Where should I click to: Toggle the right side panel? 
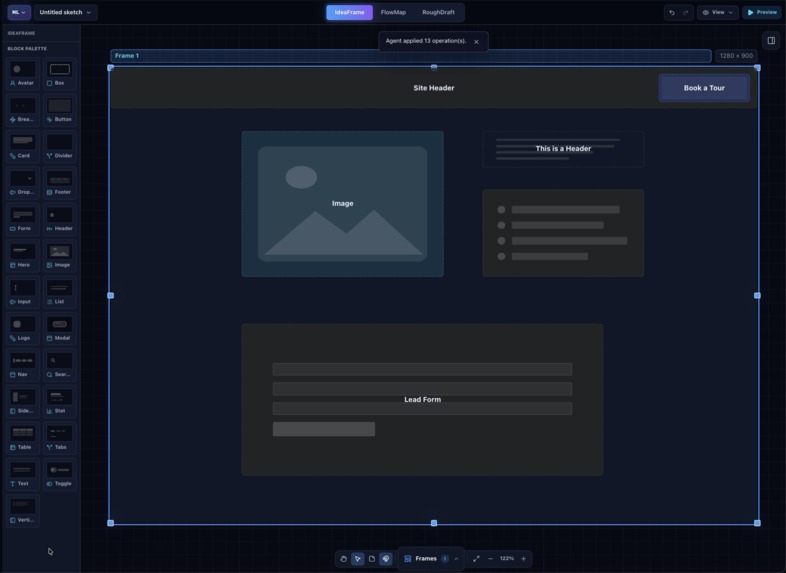pyautogui.click(x=771, y=41)
